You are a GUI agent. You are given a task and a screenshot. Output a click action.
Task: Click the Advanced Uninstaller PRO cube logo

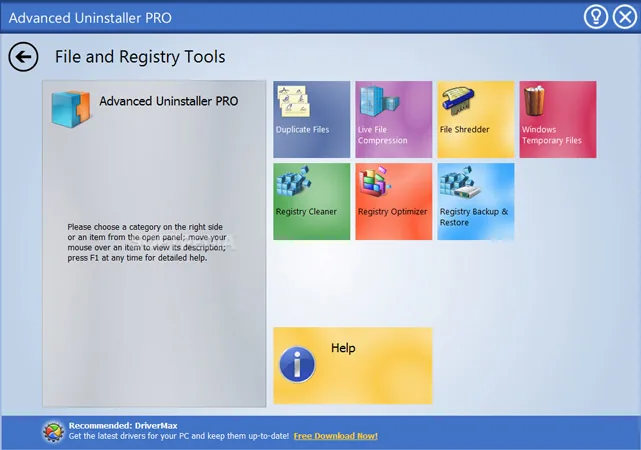70,109
